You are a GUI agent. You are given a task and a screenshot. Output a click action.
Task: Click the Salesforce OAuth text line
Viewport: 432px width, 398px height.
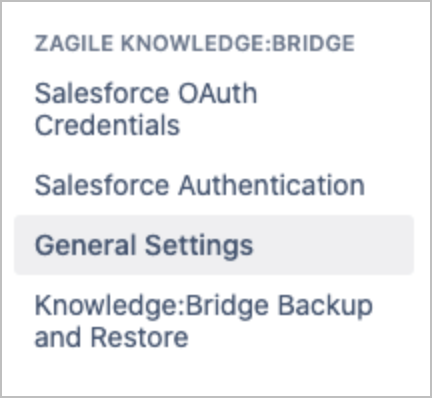[146, 93]
